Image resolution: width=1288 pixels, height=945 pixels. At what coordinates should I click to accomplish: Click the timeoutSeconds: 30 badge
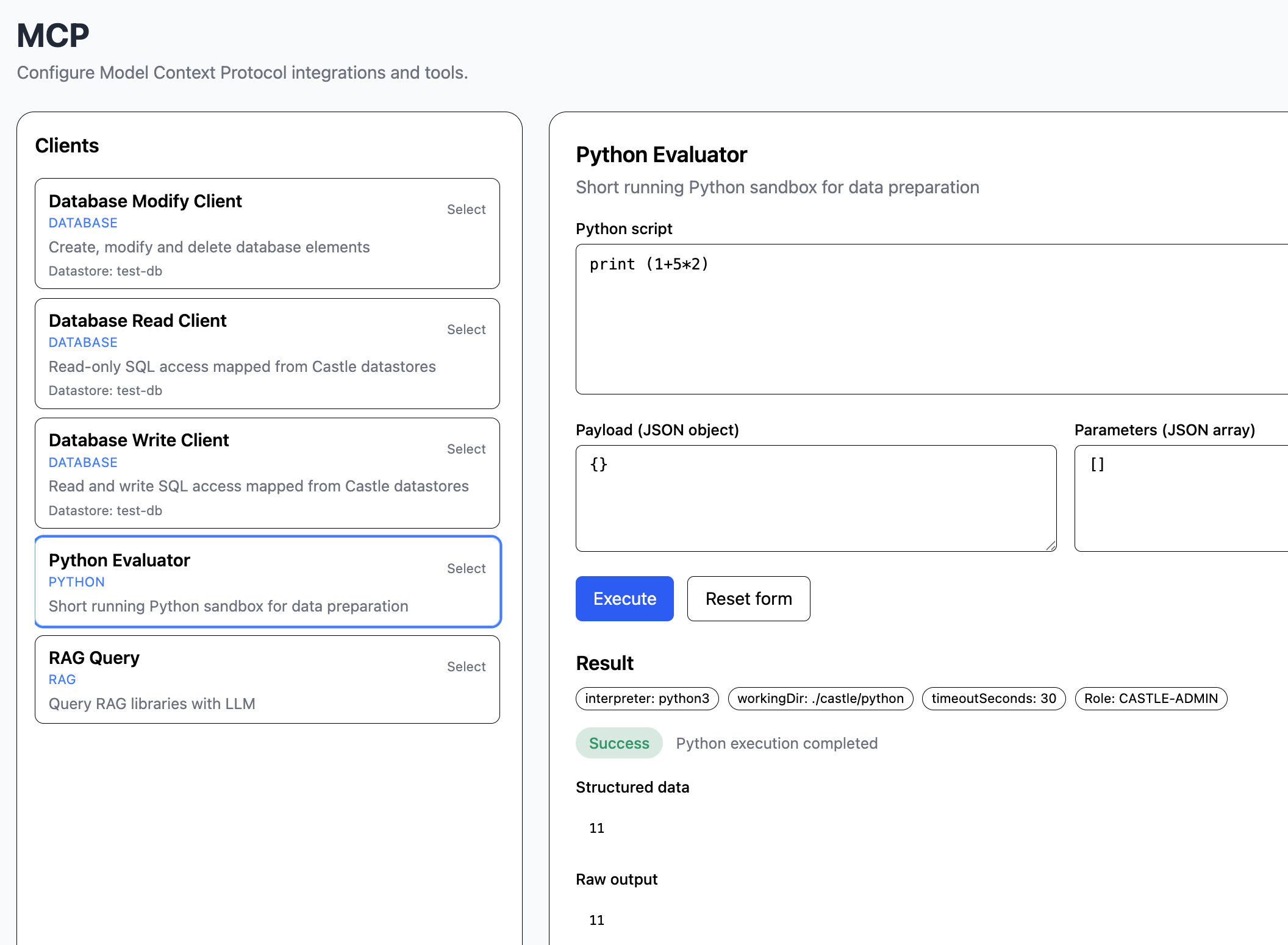click(x=993, y=698)
